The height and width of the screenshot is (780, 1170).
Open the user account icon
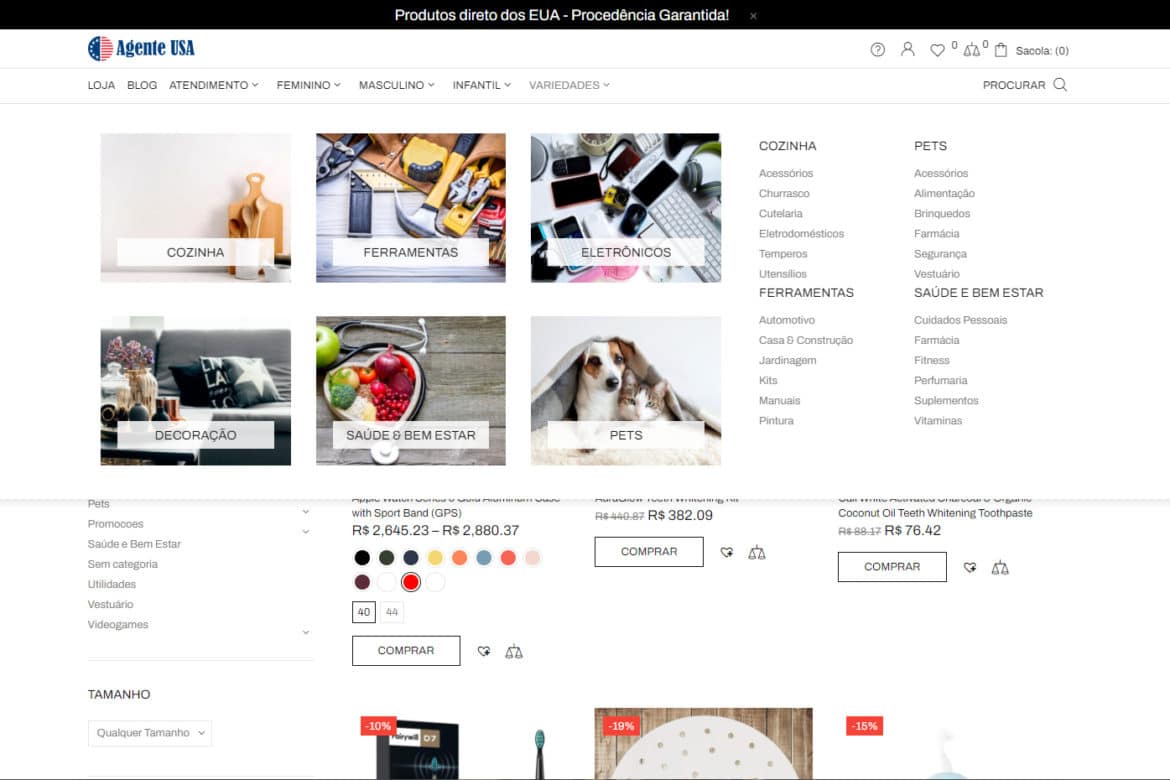907,50
